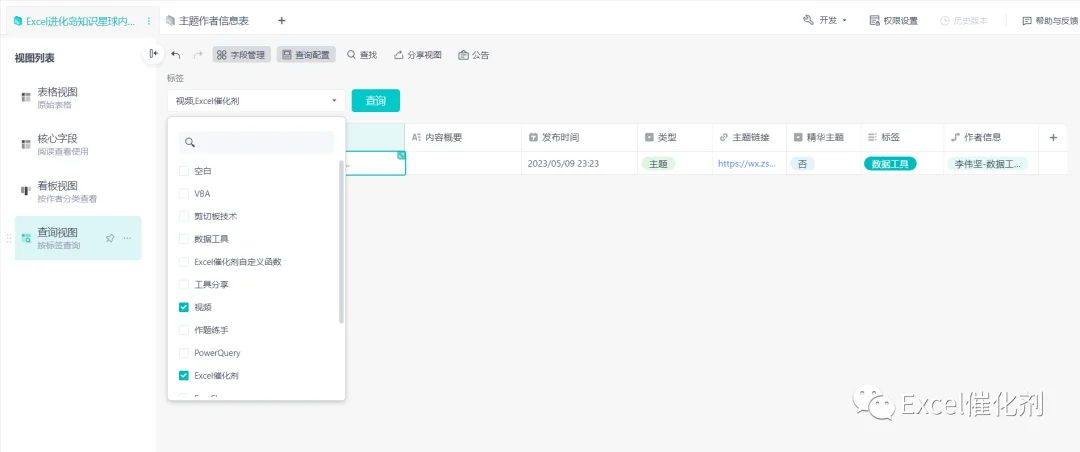The width and height of the screenshot is (1080, 452).
Task: Check the 数据工具 option in list
Action: (x=184, y=239)
